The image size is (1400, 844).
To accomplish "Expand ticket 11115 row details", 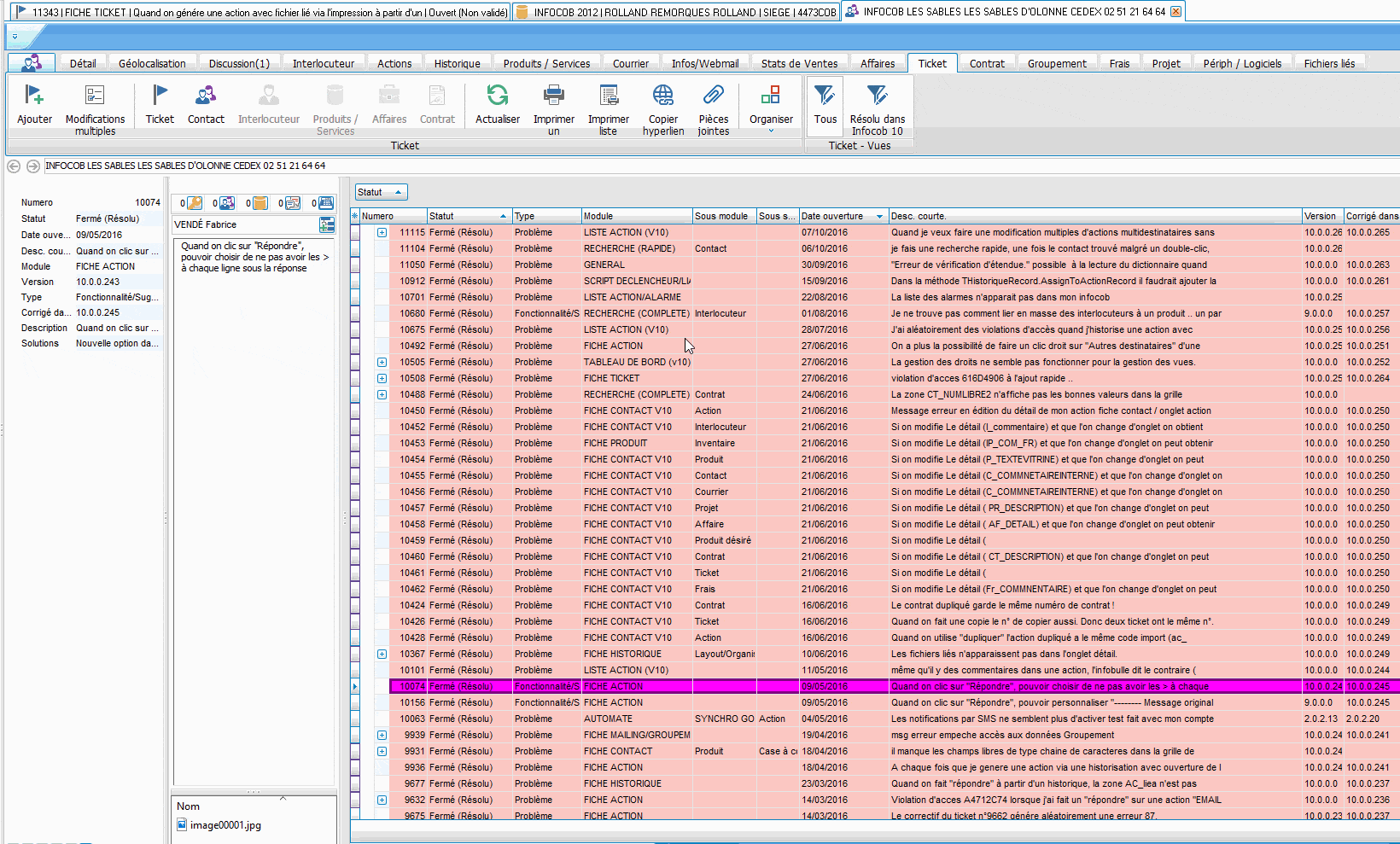I will 382,232.
